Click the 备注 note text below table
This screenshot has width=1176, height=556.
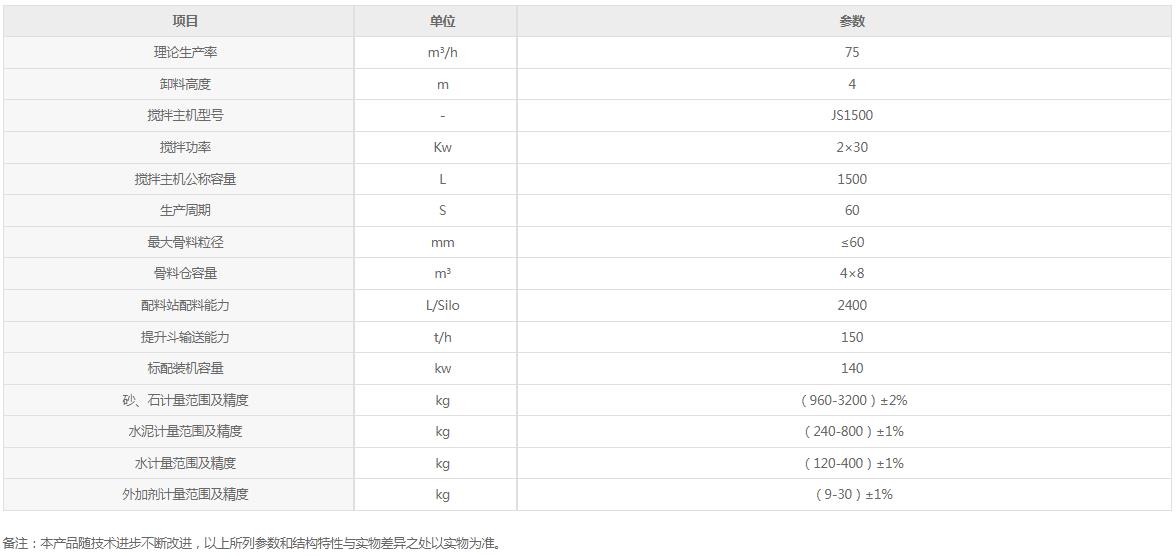point(251,542)
